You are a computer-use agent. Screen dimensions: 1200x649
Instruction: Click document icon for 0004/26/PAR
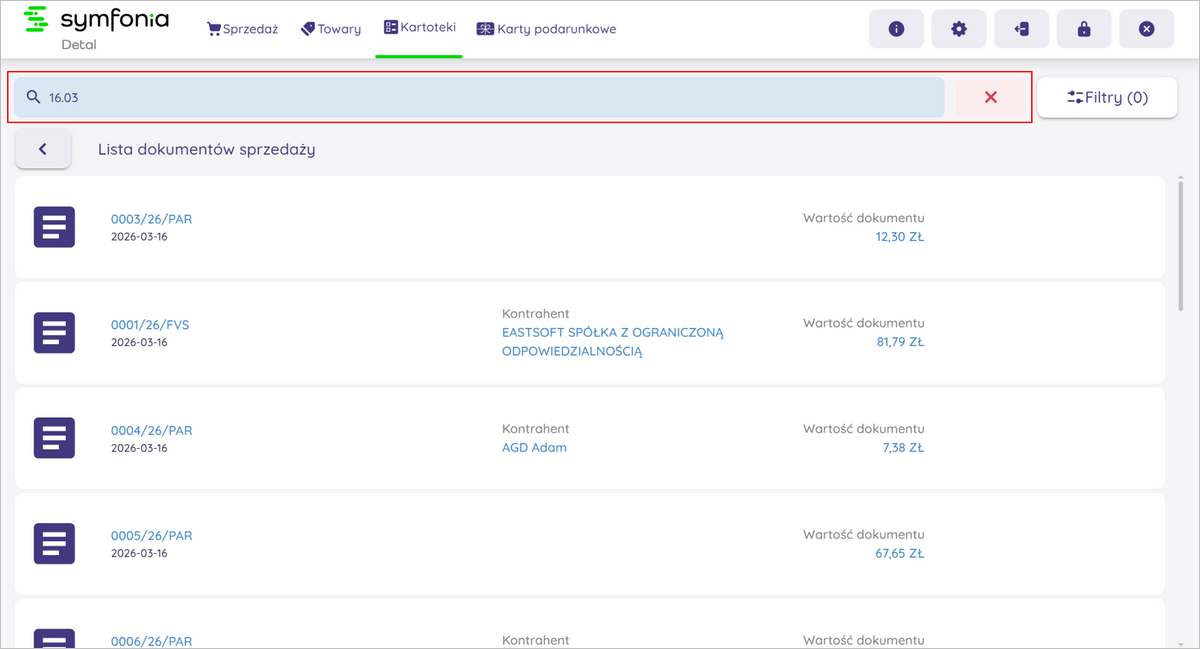click(x=54, y=438)
